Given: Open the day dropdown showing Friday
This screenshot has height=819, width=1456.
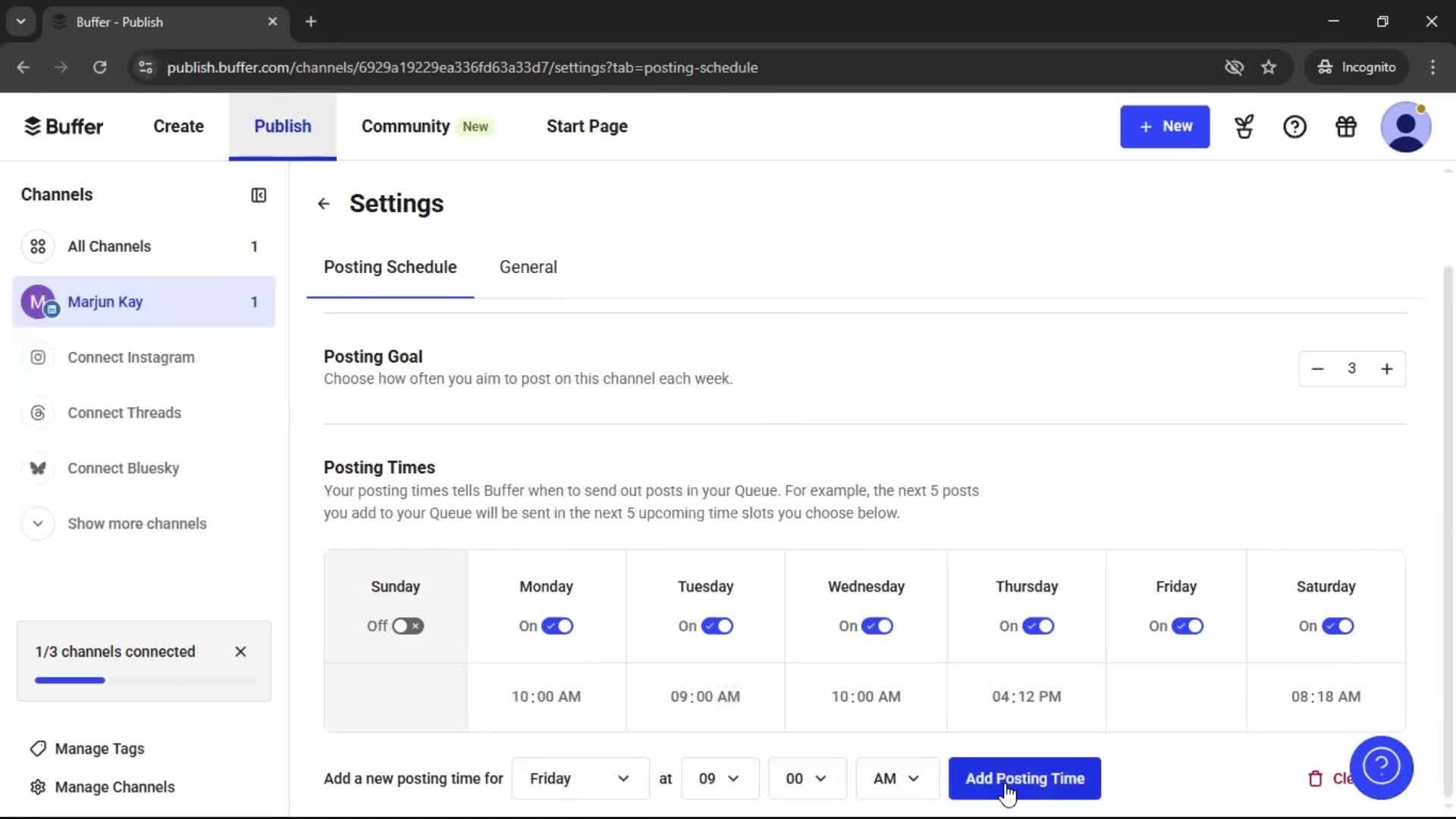Looking at the screenshot, I should pos(579,778).
